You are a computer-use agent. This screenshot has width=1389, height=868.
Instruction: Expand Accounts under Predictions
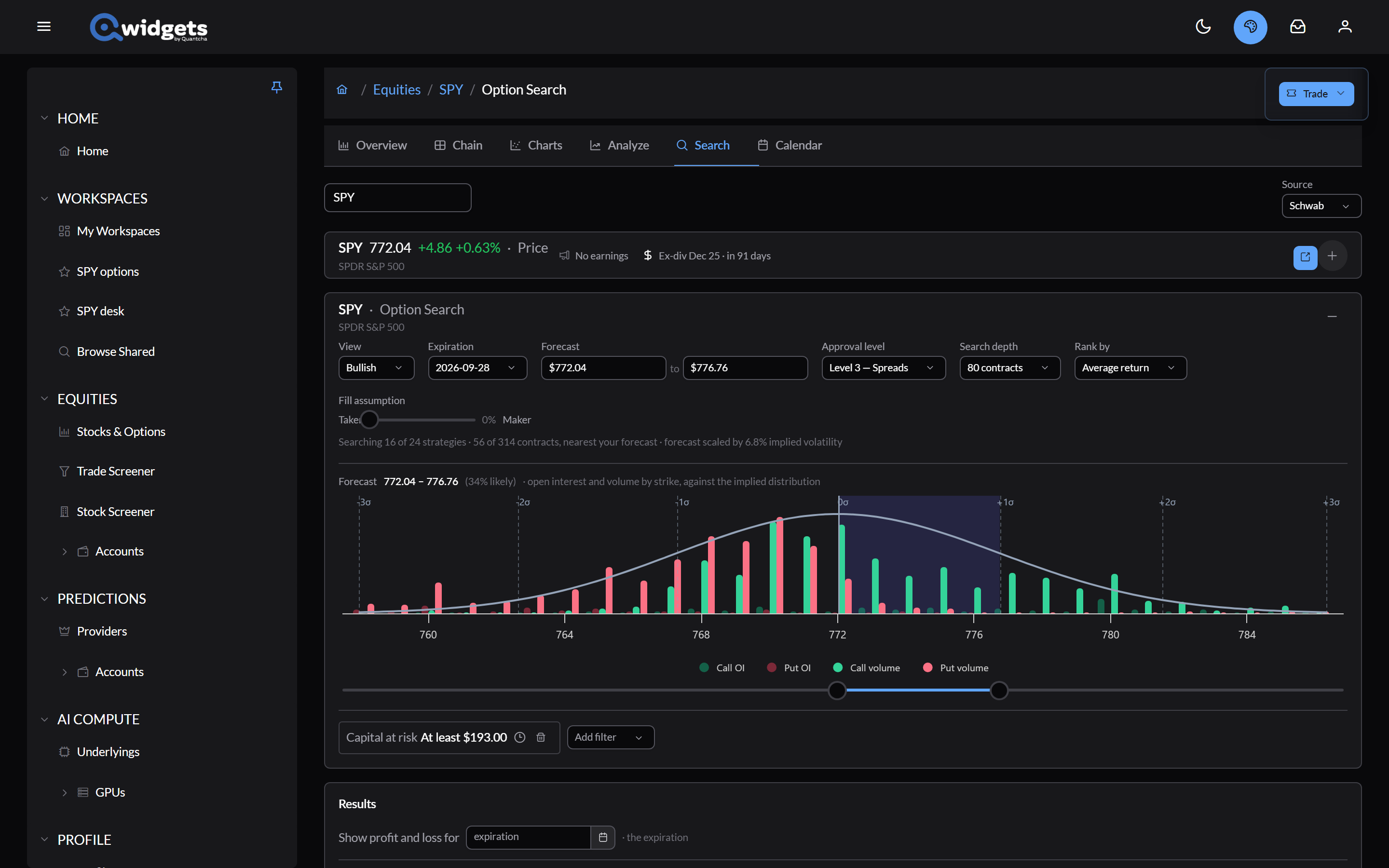[64, 672]
